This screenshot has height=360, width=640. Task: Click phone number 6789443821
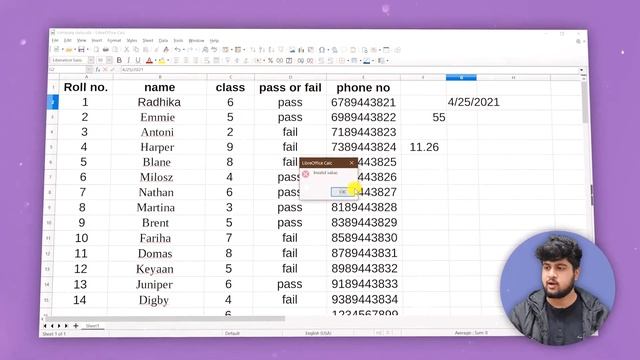click(x=363, y=102)
